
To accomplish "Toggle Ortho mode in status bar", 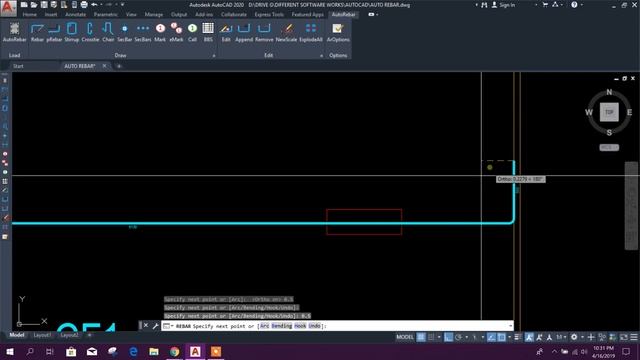I will tap(448, 337).
